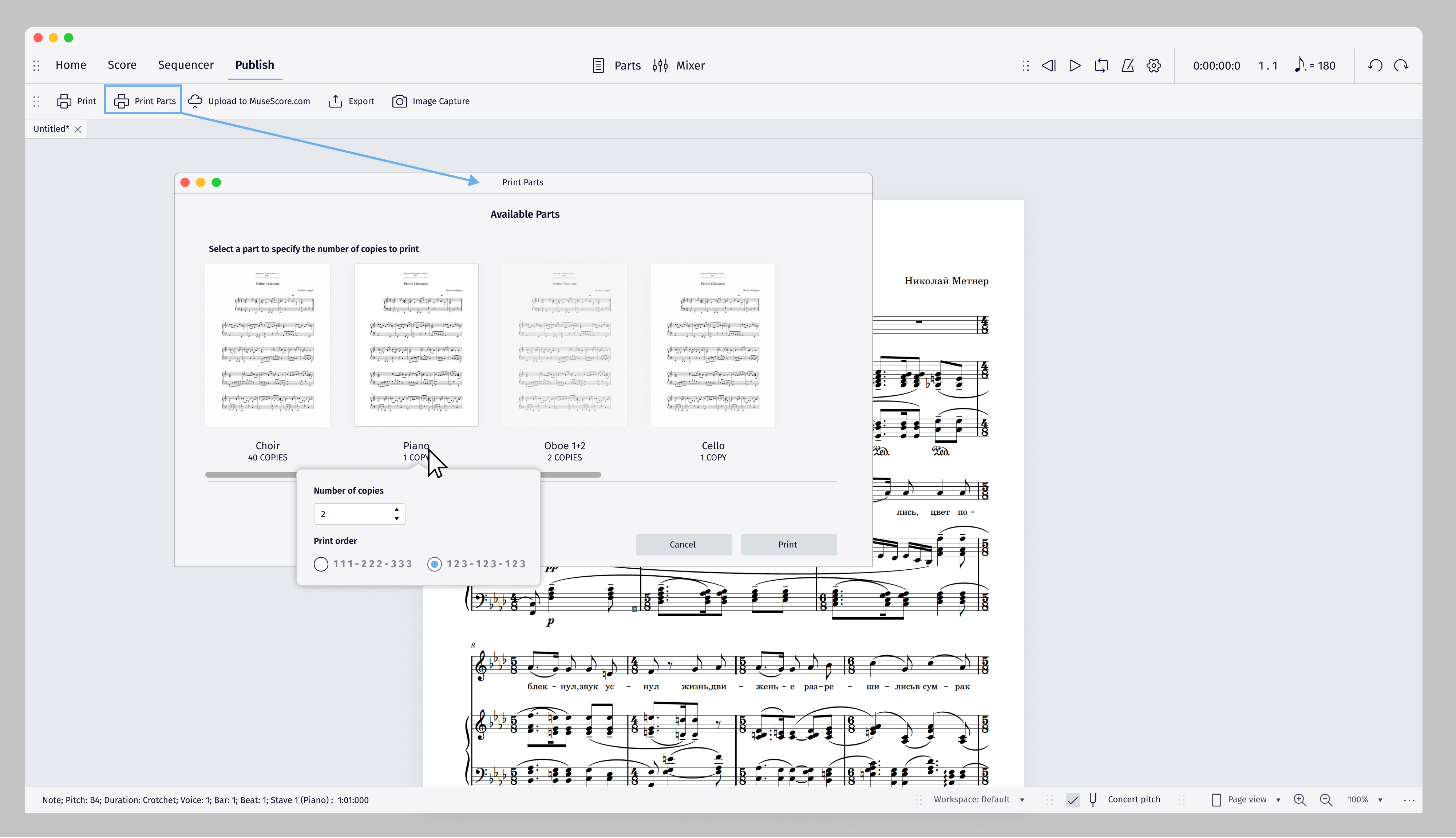Select the Piano part thumbnail
Image resolution: width=1456 pixels, height=838 pixels.
pyautogui.click(x=416, y=345)
